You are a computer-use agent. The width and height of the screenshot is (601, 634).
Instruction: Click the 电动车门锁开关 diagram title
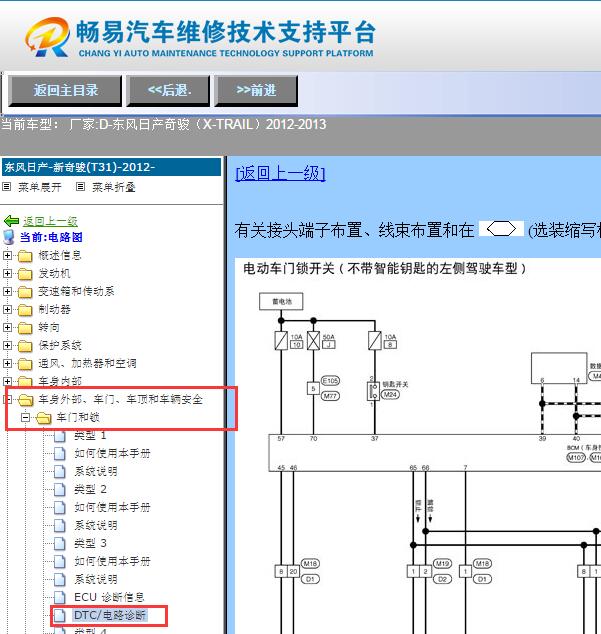384,268
